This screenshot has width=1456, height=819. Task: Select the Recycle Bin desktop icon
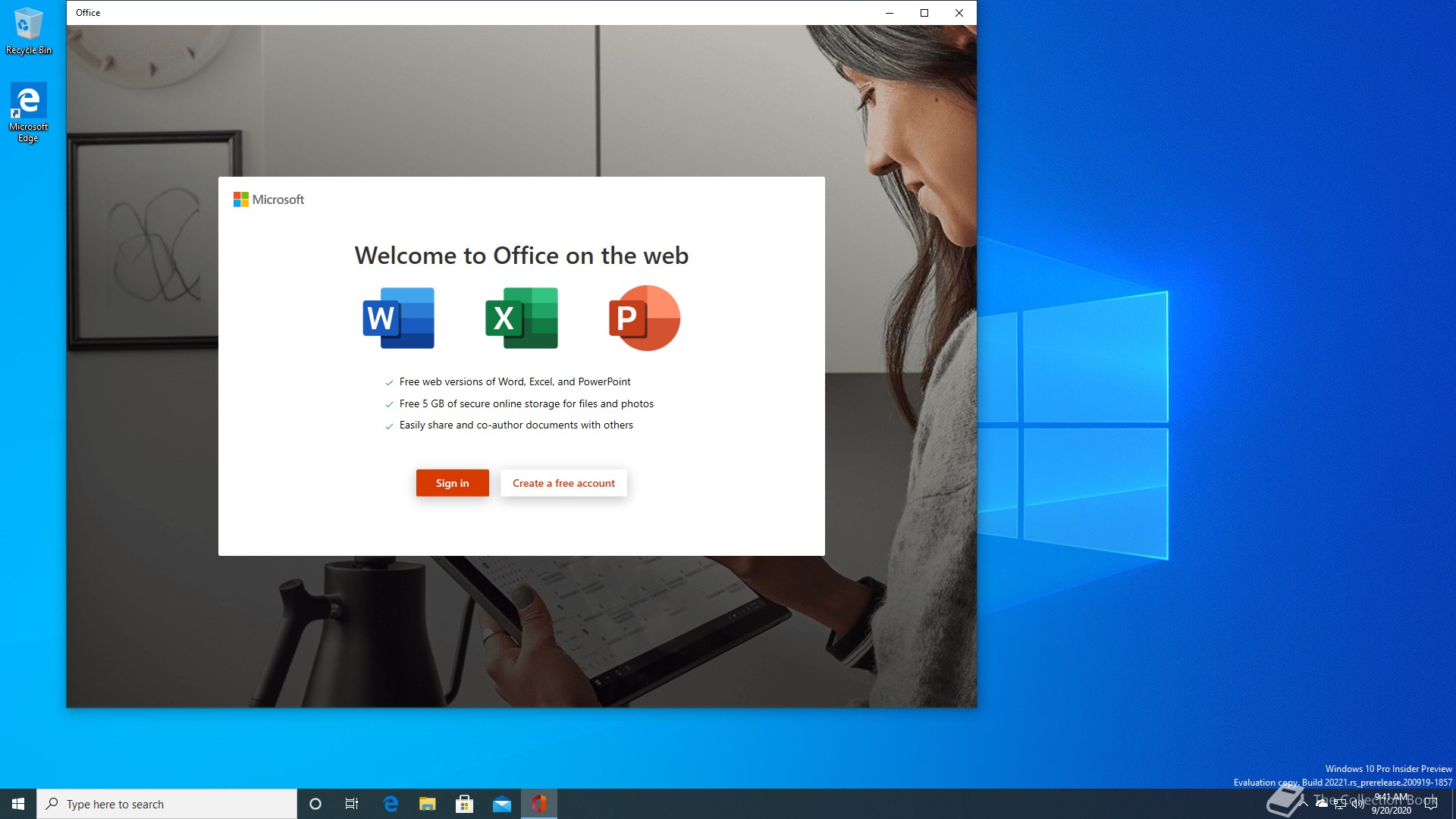[x=29, y=31]
